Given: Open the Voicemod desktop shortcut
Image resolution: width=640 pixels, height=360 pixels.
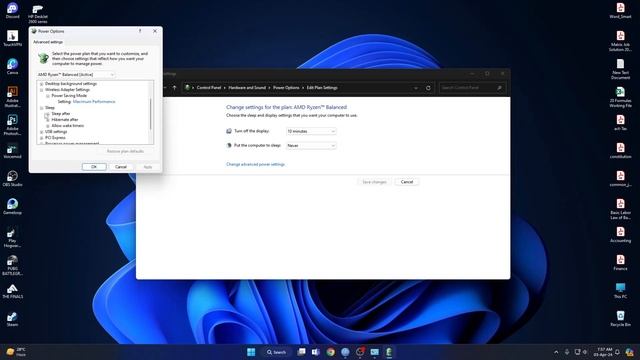Looking at the screenshot, I should pos(12,151).
